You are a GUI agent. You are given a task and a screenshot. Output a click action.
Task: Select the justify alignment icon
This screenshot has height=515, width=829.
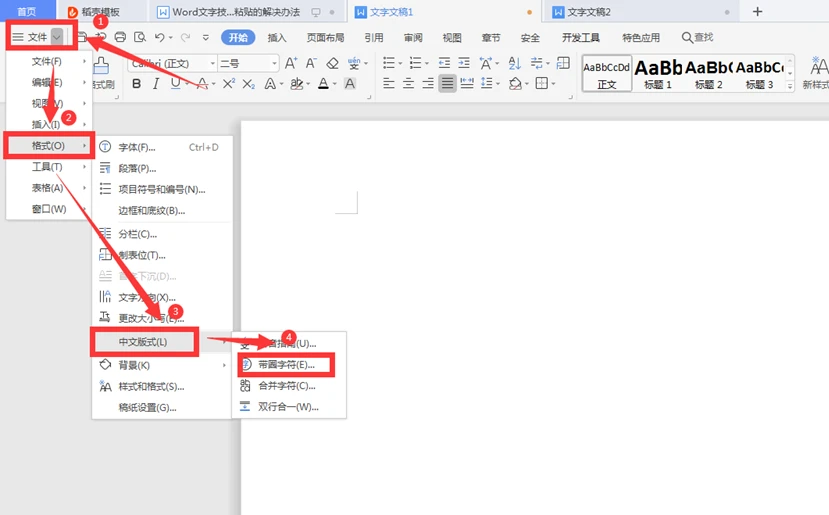(x=448, y=84)
